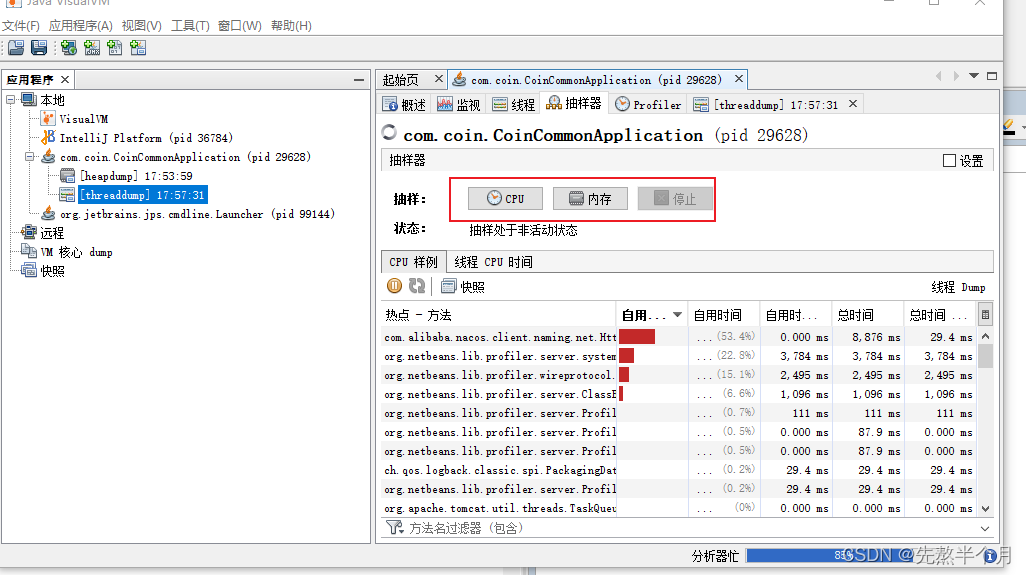Open the document list dropdown arrow
The image size is (1026, 575).
pyautogui.click(x=974, y=76)
